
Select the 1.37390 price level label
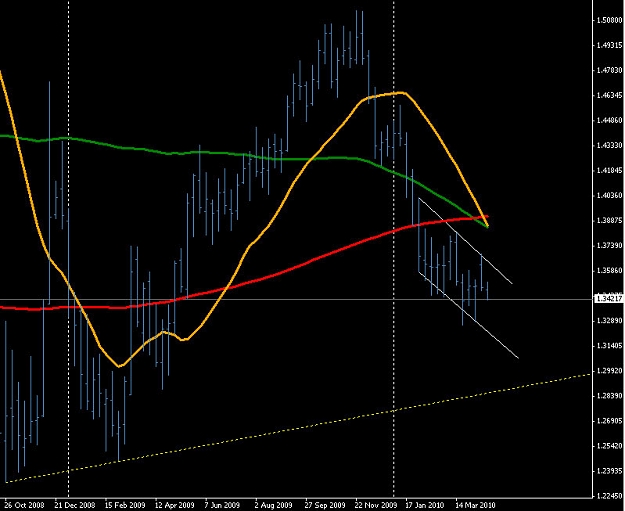pyautogui.click(x=609, y=246)
